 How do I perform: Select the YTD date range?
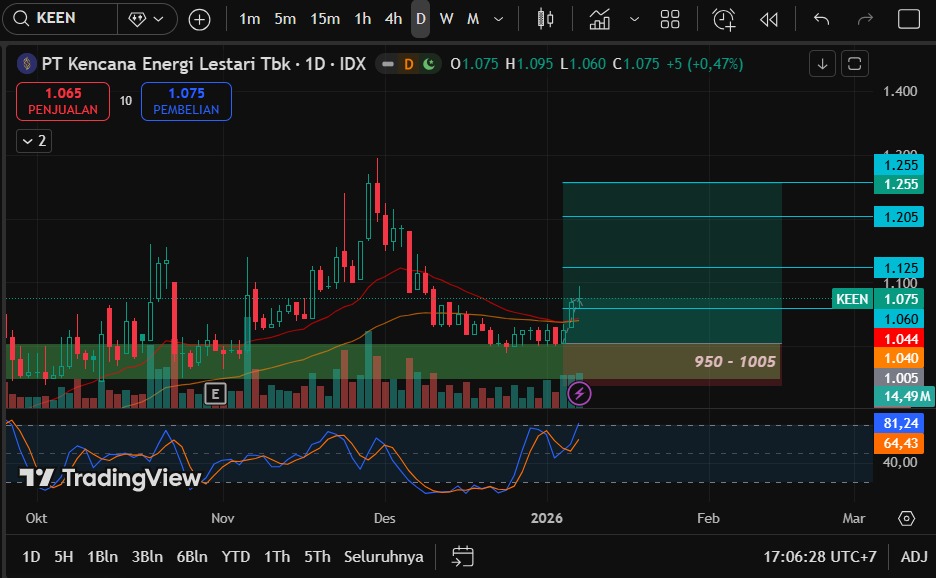click(236, 556)
